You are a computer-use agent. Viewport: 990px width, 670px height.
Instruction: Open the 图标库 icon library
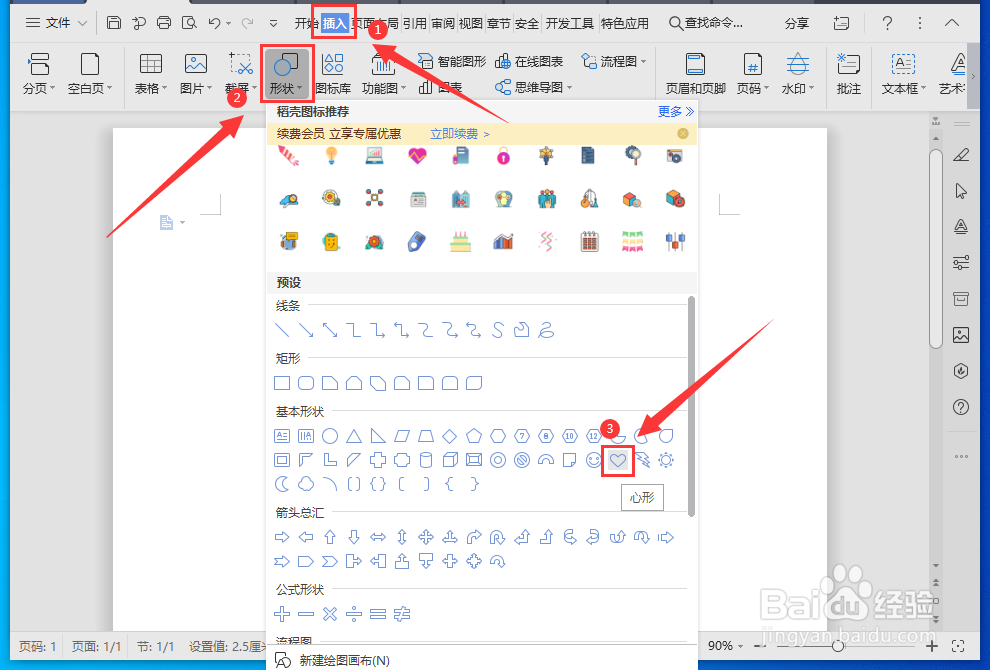click(333, 74)
